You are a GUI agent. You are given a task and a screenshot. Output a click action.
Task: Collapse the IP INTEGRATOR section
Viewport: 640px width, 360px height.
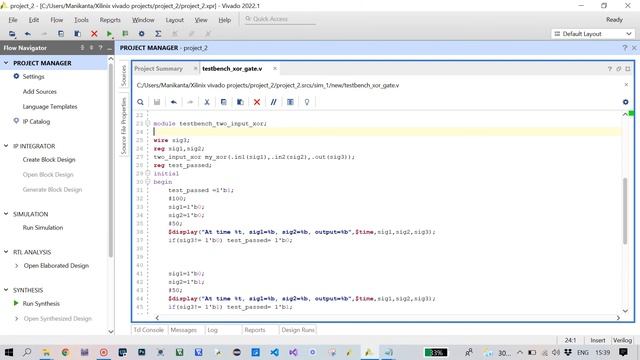coord(6,146)
